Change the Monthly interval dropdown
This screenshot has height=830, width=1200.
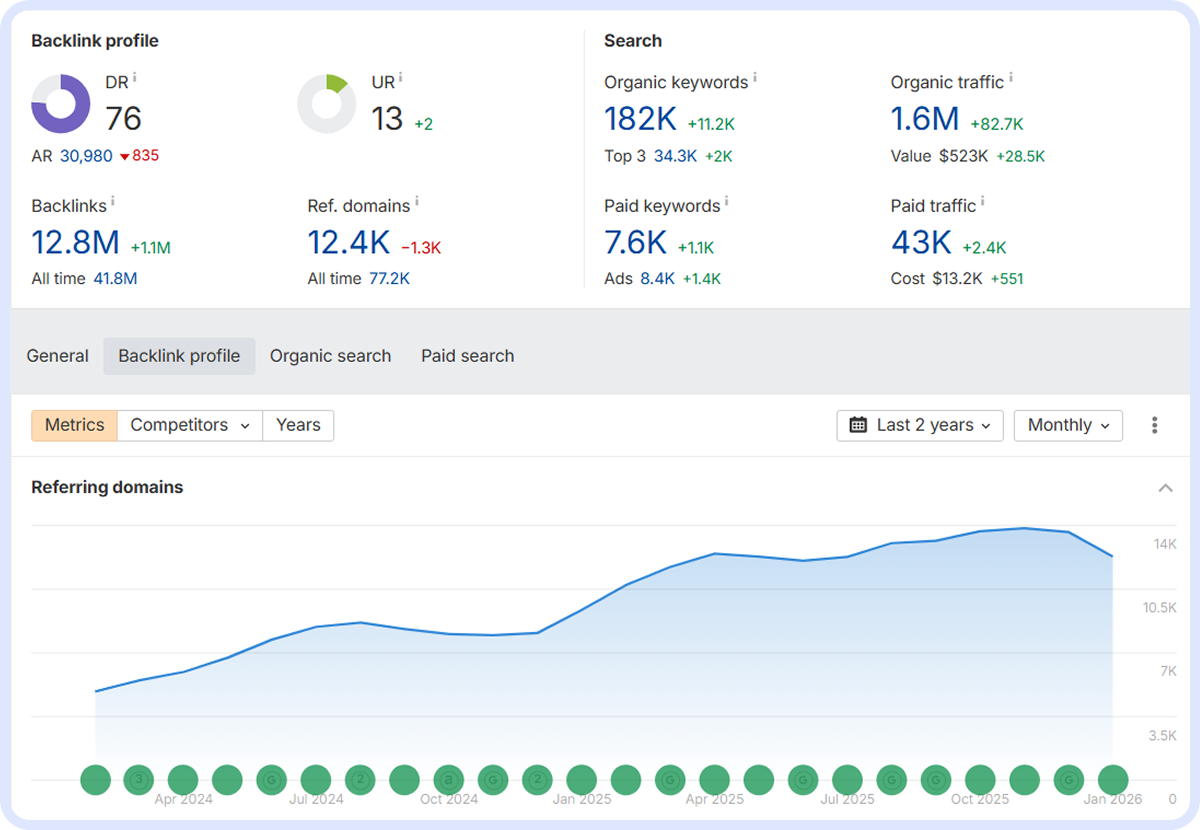[1068, 425]
